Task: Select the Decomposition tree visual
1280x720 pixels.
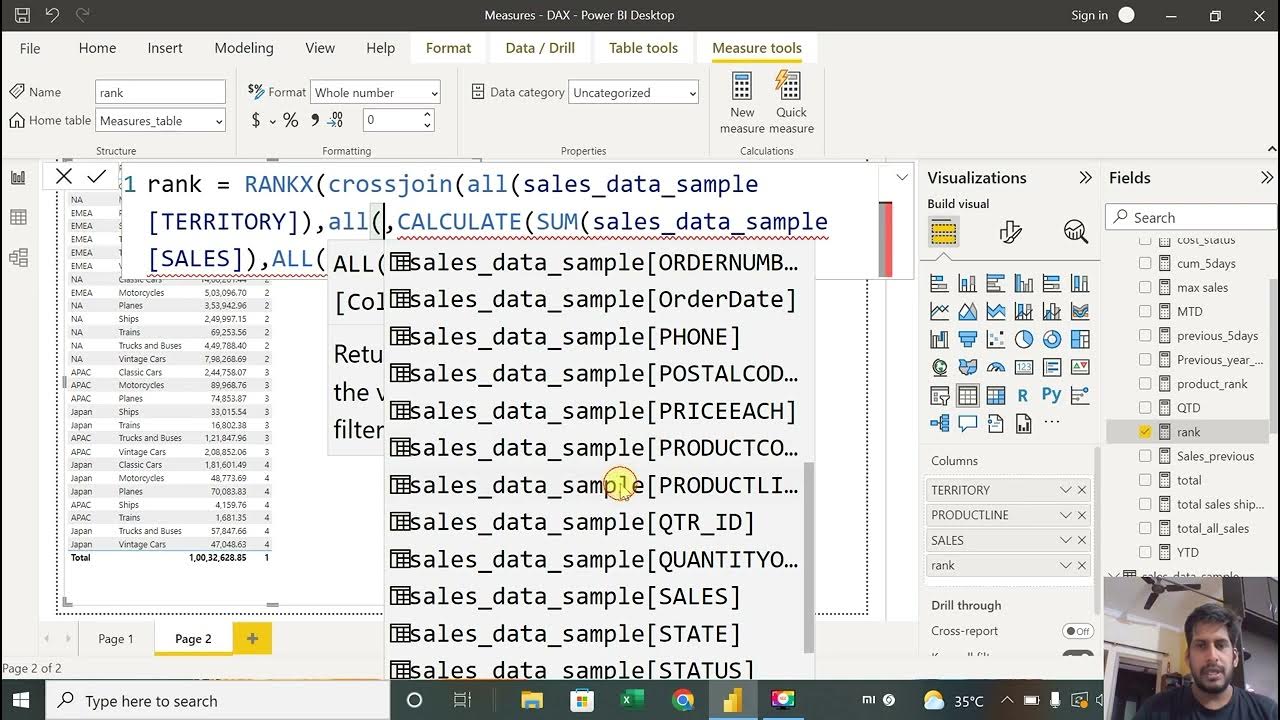Action: [939, 423]
